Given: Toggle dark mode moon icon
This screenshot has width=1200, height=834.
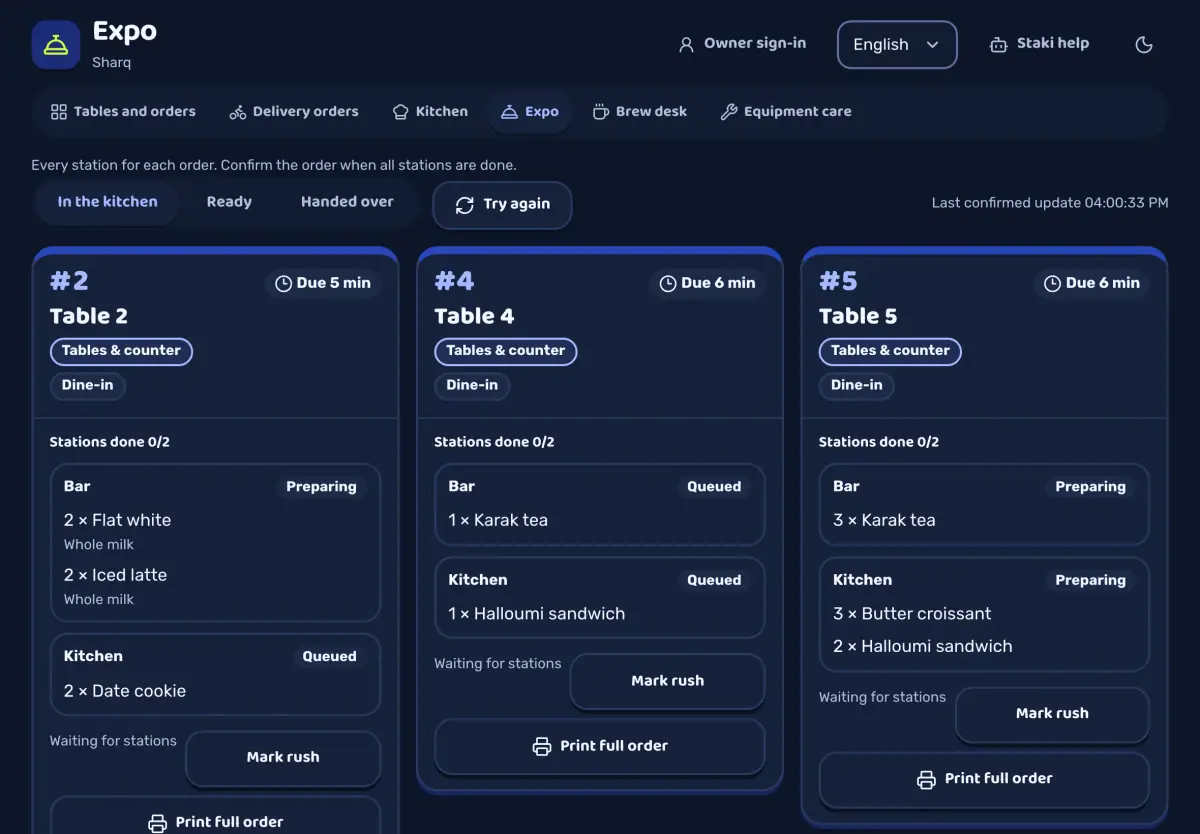Looking at the screenshot, I should (x=1145, y=45).
